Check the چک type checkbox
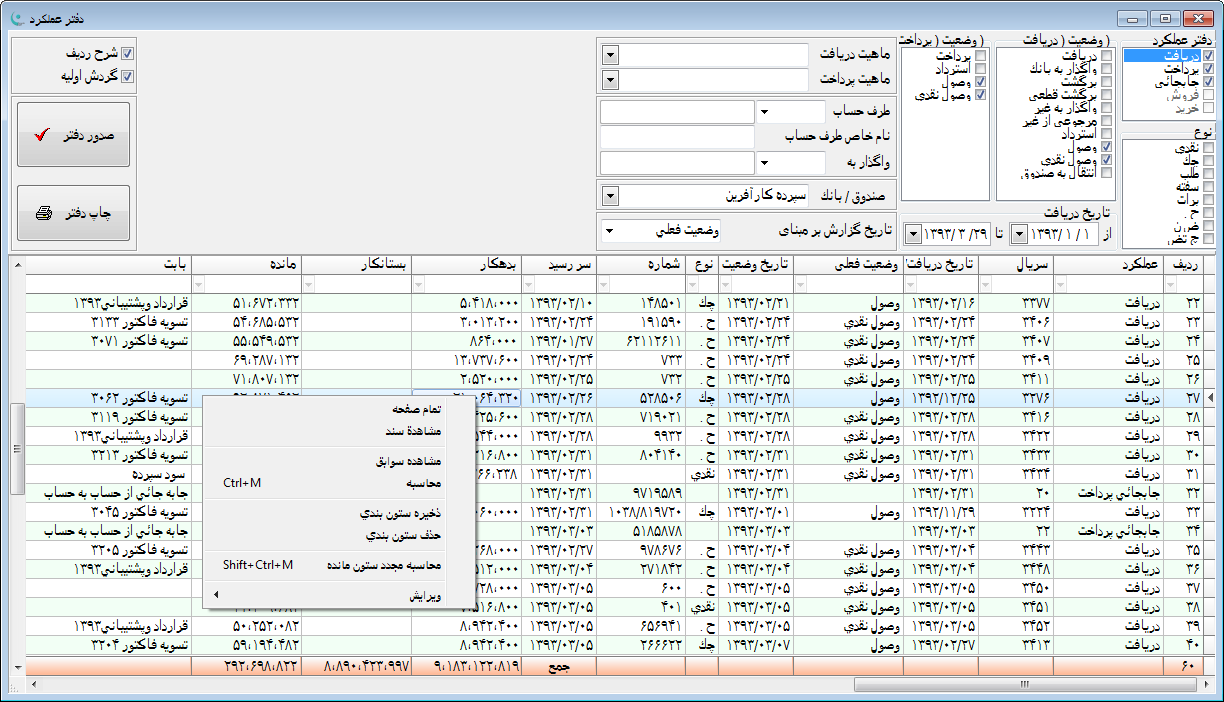 1209,161
